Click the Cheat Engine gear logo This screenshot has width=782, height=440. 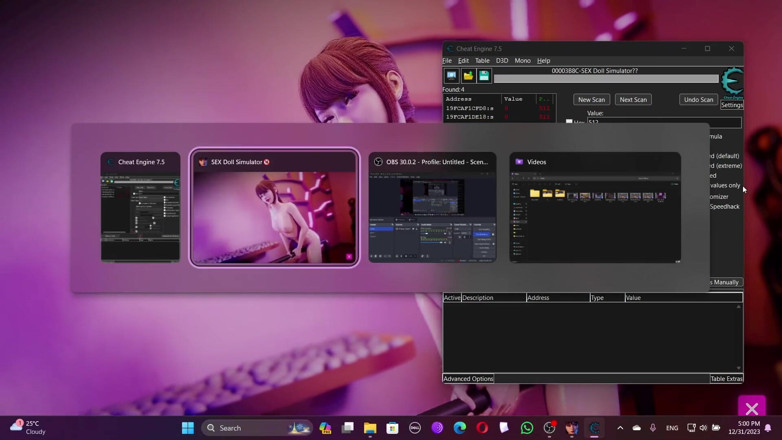click(x=732, y=82)
